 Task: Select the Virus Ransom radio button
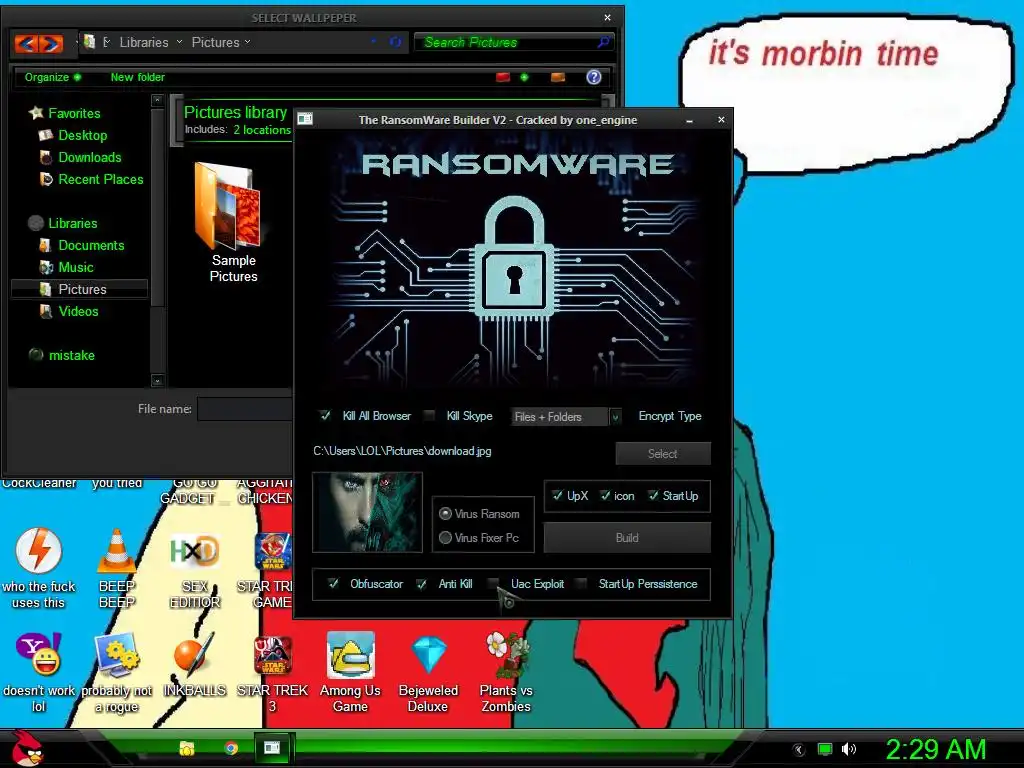(x=445, y=514)
